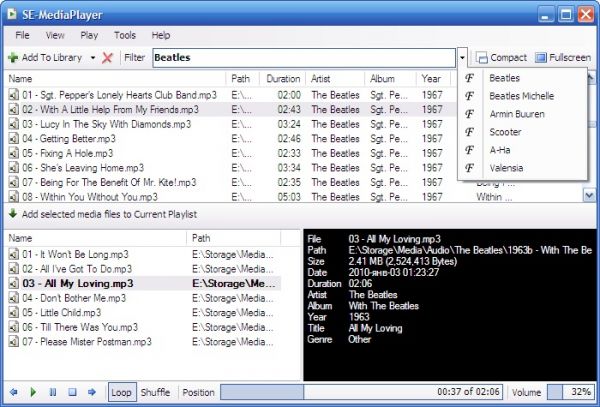Image resolution: width=600 pixels, height=407 pixels.
Task: Toggle Shuffle playback mode
Action: point(155,393)
